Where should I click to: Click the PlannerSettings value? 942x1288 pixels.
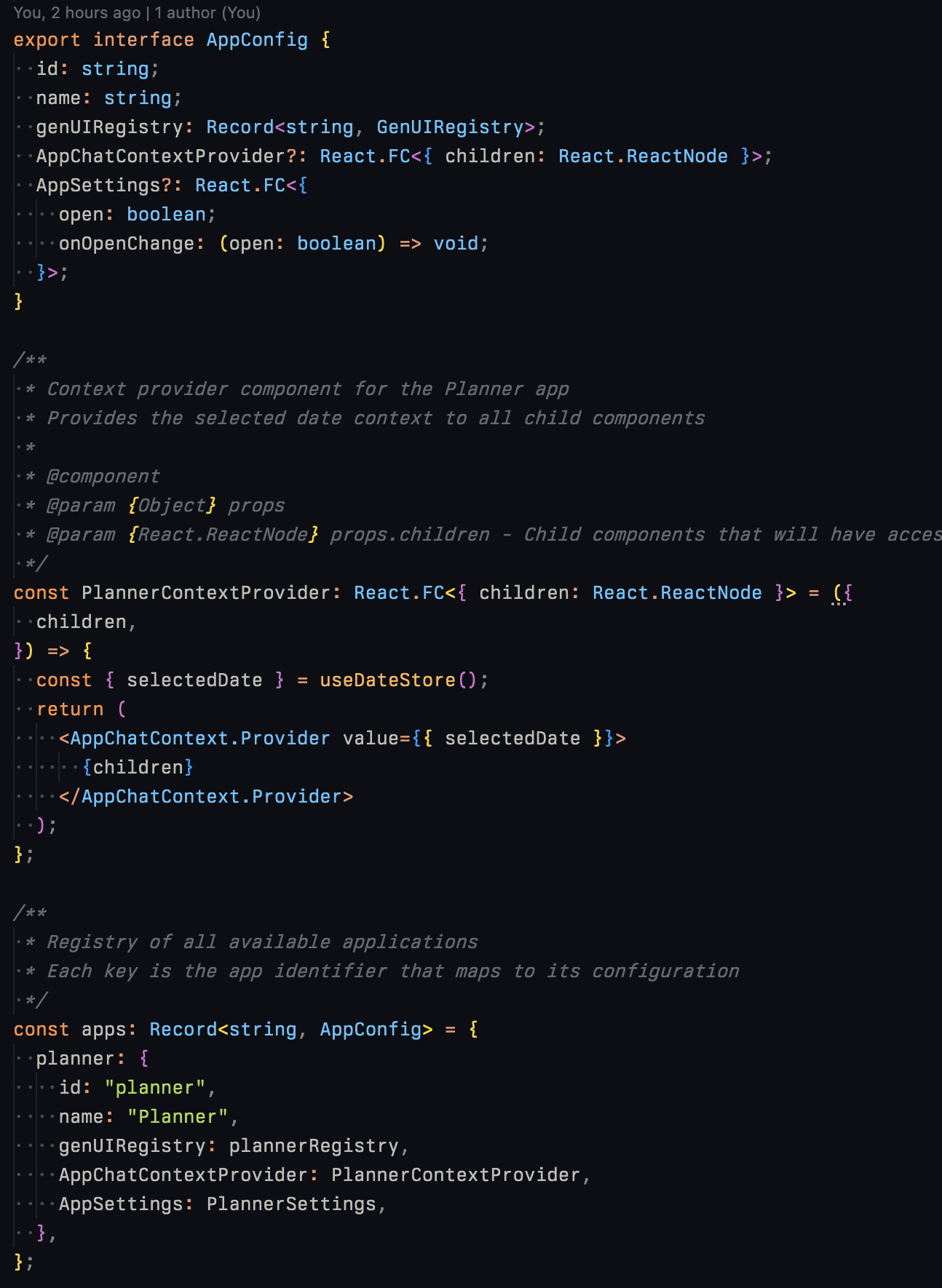tap(291, 1204)
